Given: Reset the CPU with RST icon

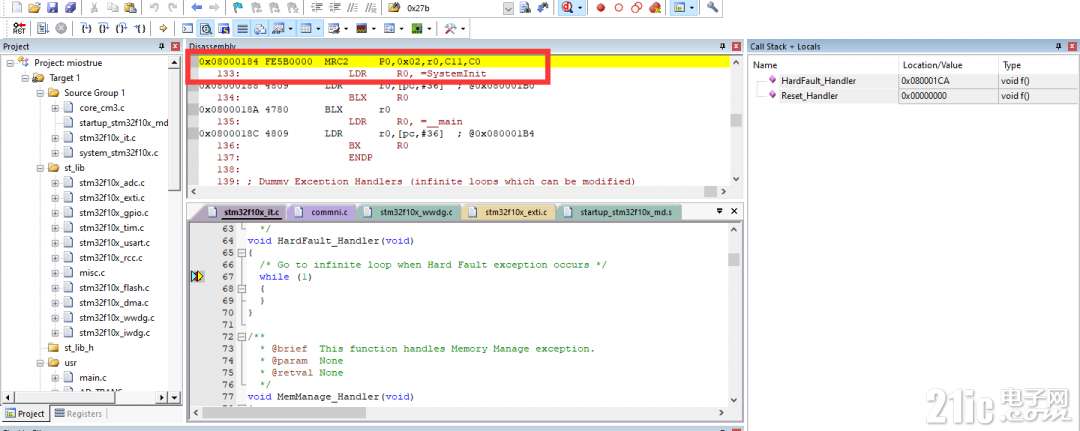Looking at the screenshot, I should coord(19,29).
